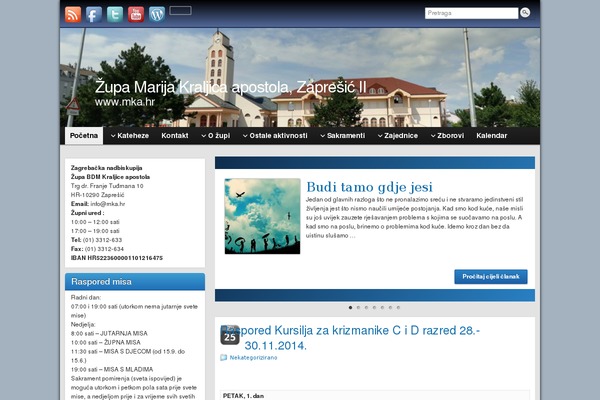Open the Budi tamo gdje jesi article
Viewport: 600px width, 400px height.
tap(369, 187)
